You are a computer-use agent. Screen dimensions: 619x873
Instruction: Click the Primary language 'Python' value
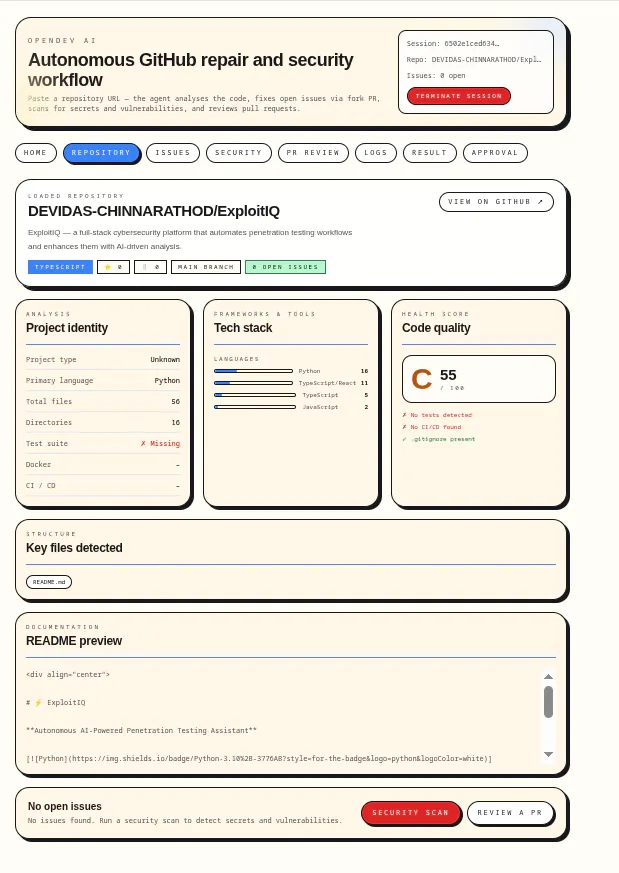coord(167,381)
